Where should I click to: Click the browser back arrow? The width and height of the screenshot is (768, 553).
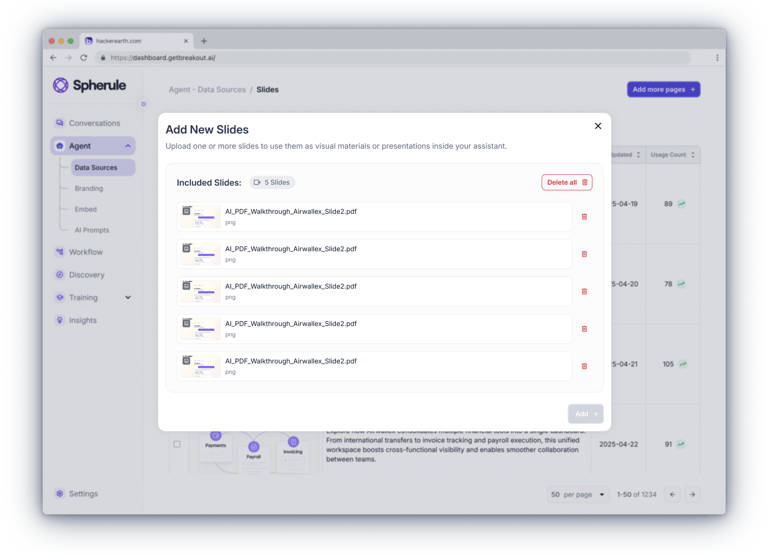(x=53, y=58)
